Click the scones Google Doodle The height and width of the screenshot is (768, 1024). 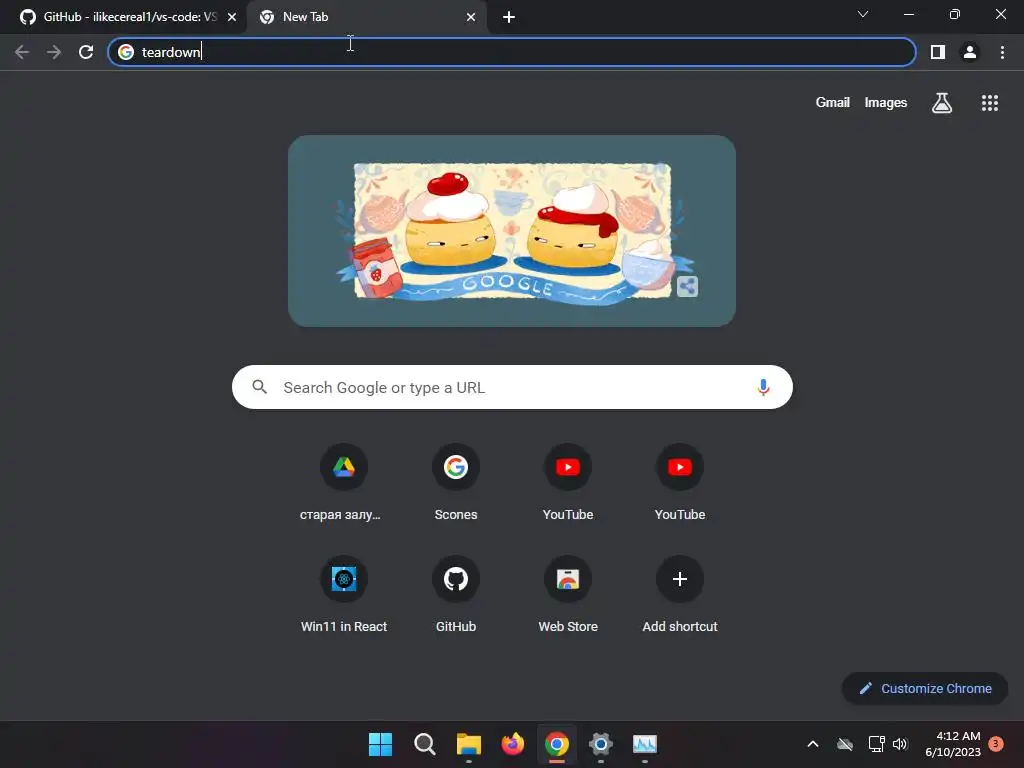(511, 231)
